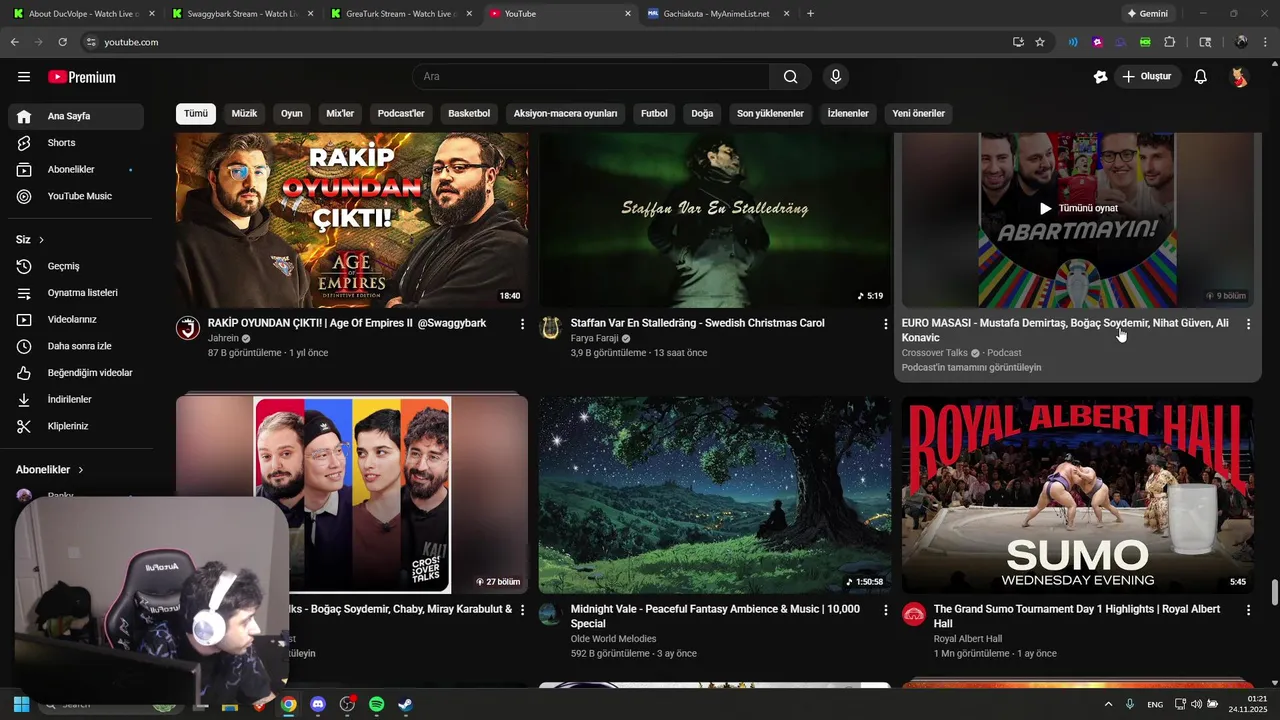The image size is (1280, 720).
Task: Open Discord from the taskbar
Action: pyautogui.click(x=318, y=704)
